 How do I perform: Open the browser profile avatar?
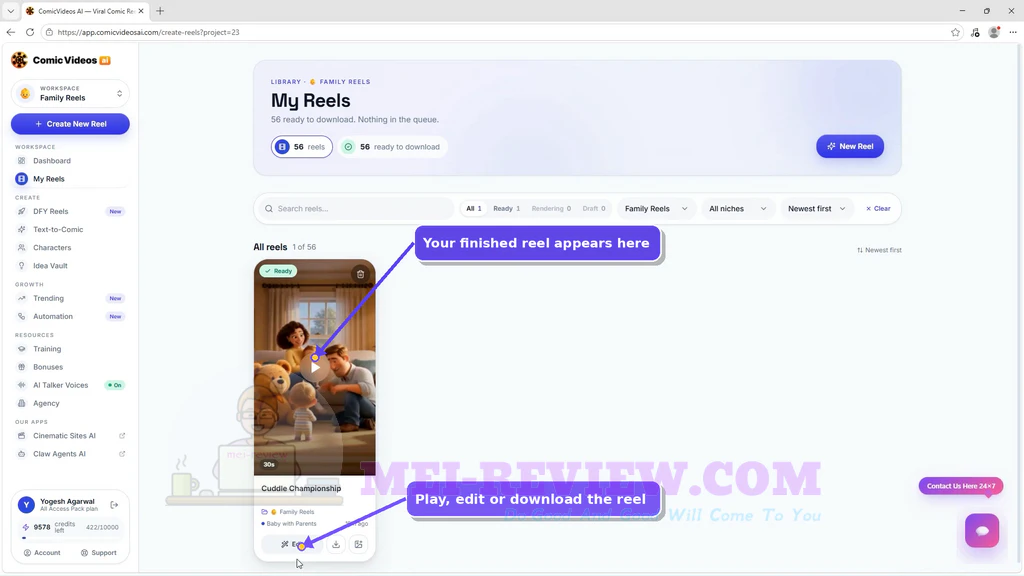994,32
